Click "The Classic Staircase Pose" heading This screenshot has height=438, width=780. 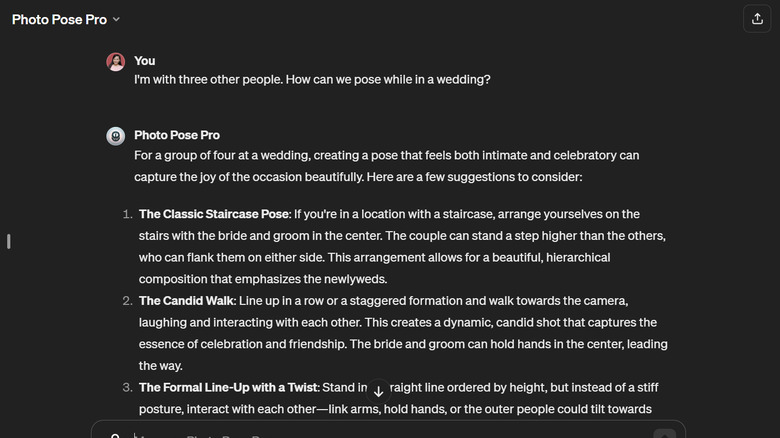[x=214, y=214]
